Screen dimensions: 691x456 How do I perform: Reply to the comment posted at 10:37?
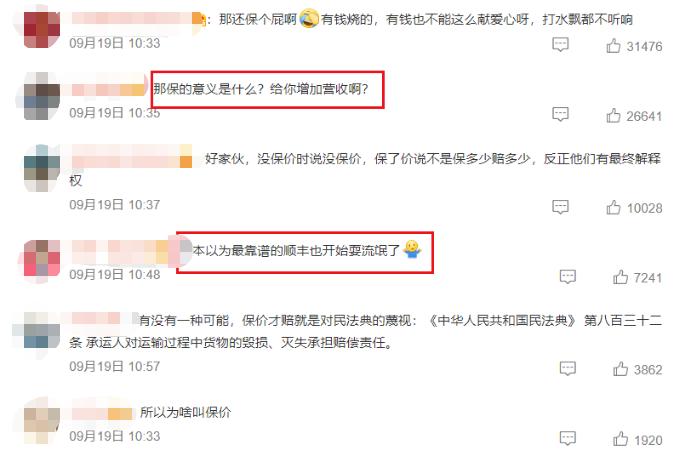coord(560,206)
